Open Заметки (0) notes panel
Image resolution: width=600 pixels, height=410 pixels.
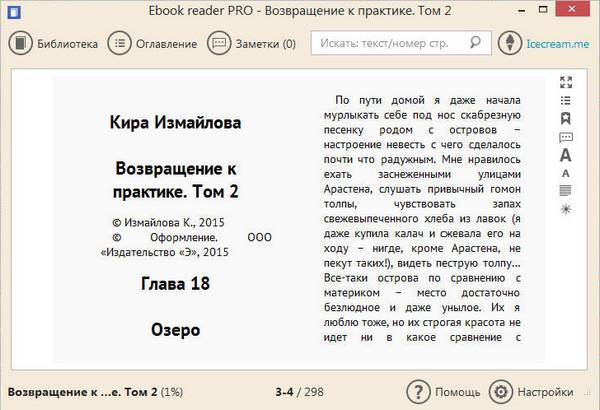[252, 44]
